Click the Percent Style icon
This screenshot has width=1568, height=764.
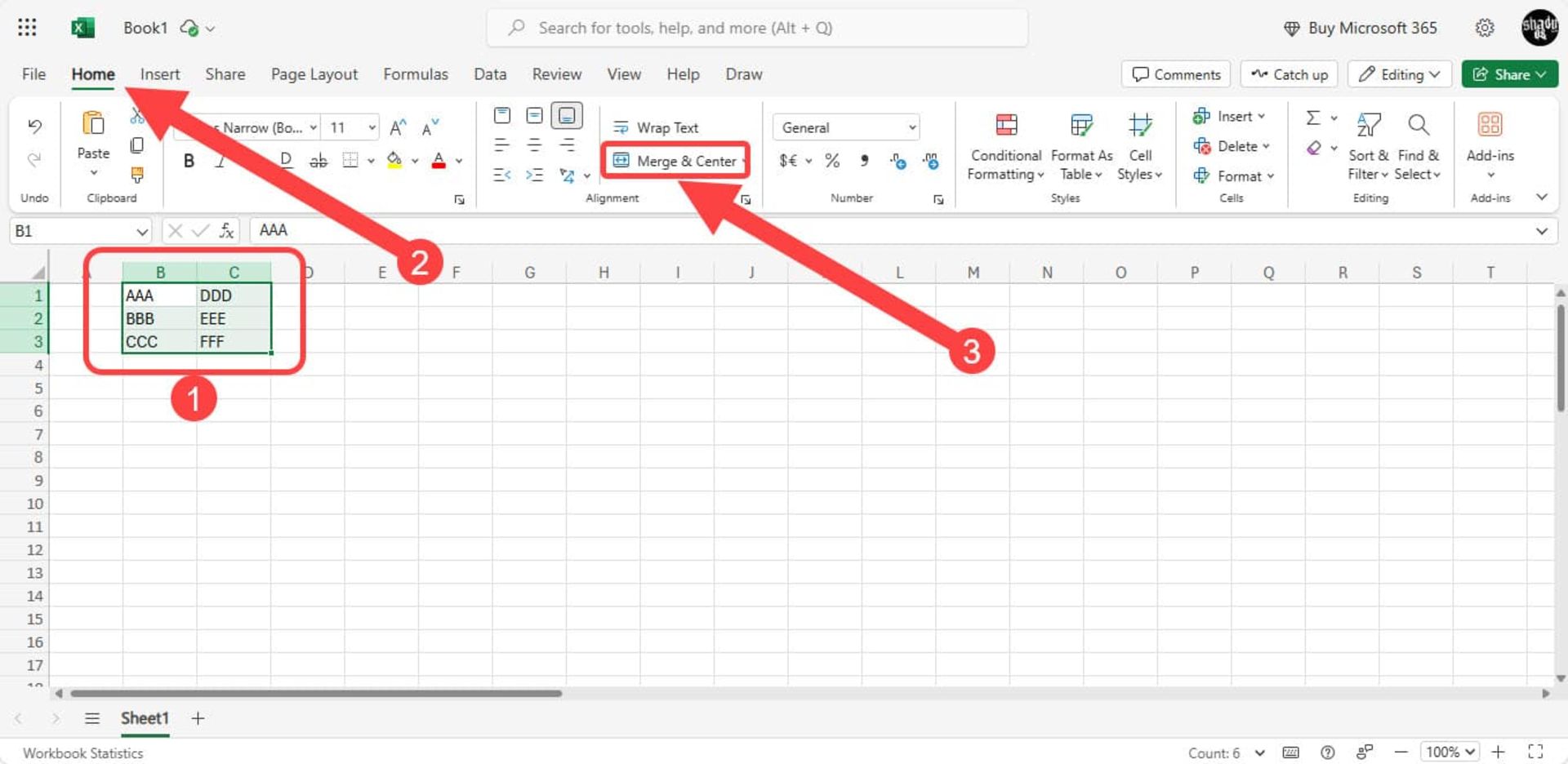(832, 161)
